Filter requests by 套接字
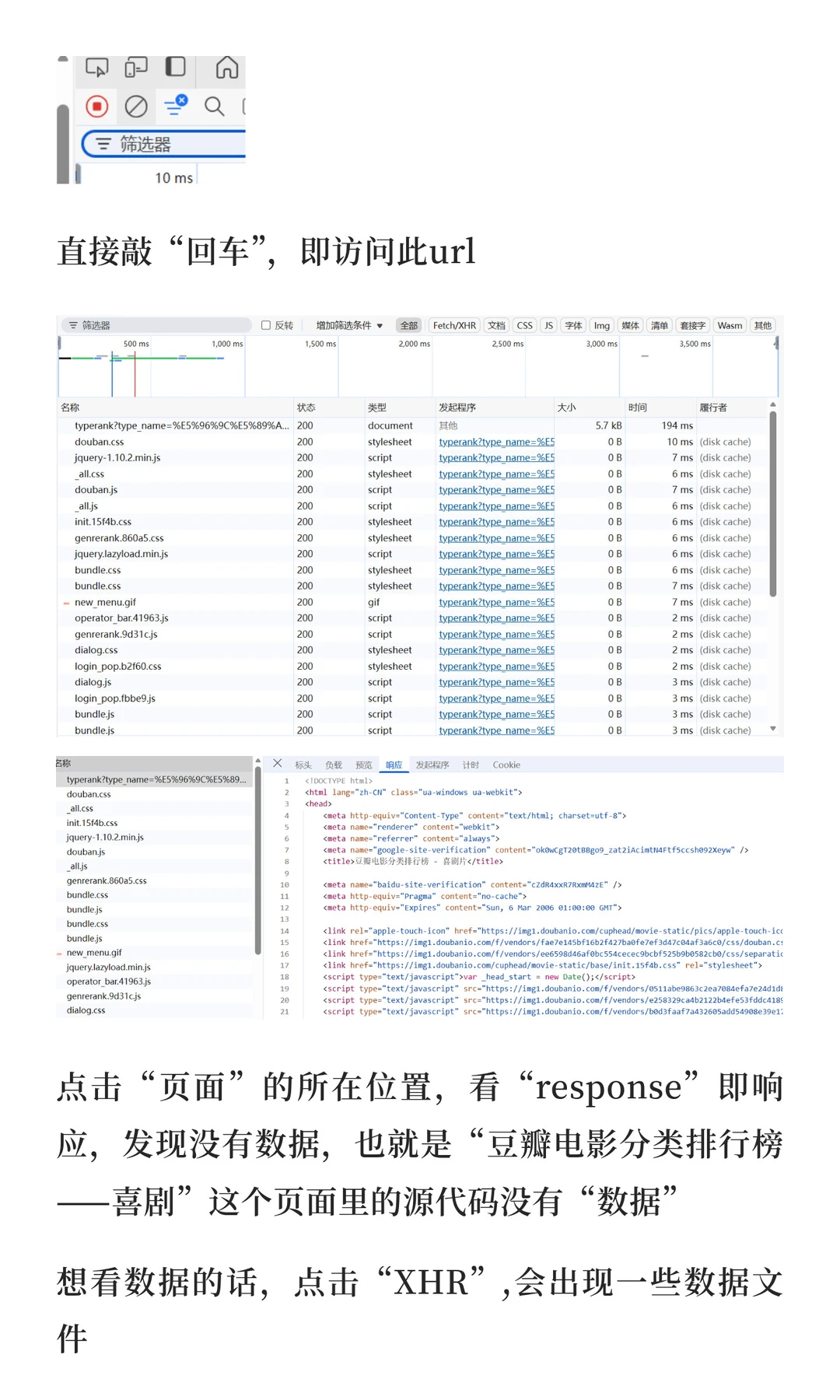 point(692,325)
